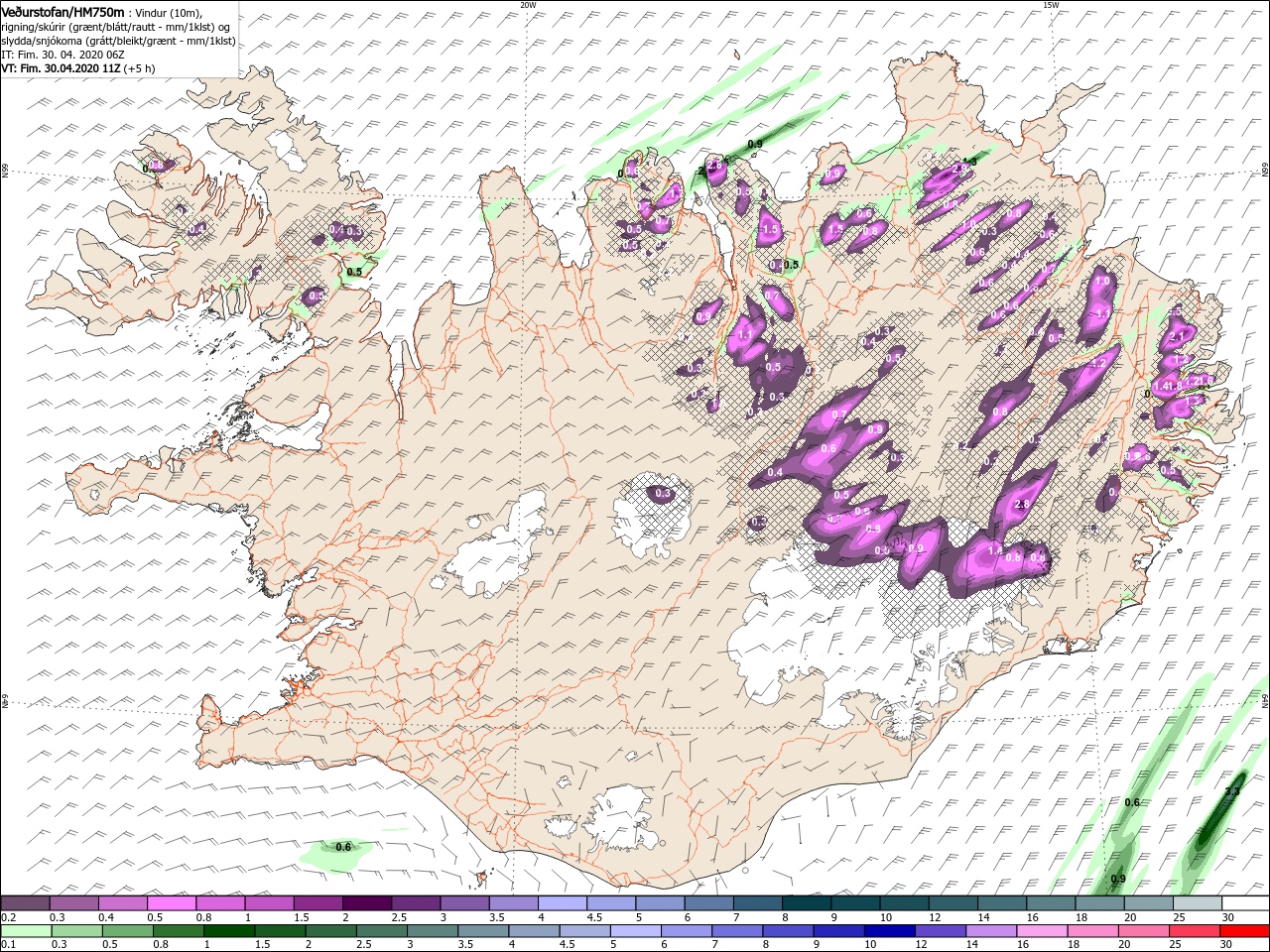Click the 15W longitude label
This screenshot has width=1270, height=952.
click(x=1050, y=5)
